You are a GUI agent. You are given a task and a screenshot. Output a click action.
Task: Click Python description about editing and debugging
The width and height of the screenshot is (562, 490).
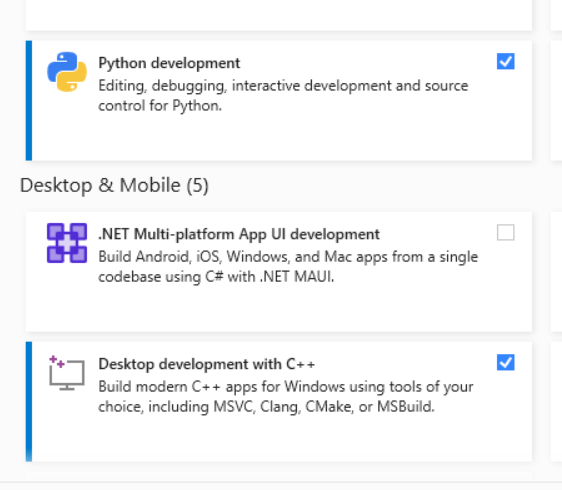[x=283, y=96]
